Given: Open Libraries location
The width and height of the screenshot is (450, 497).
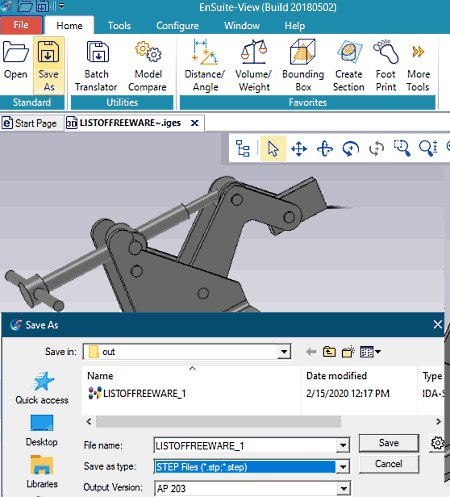Looking at the screenshot, I should pyautogui.click(x=42, y=472).
